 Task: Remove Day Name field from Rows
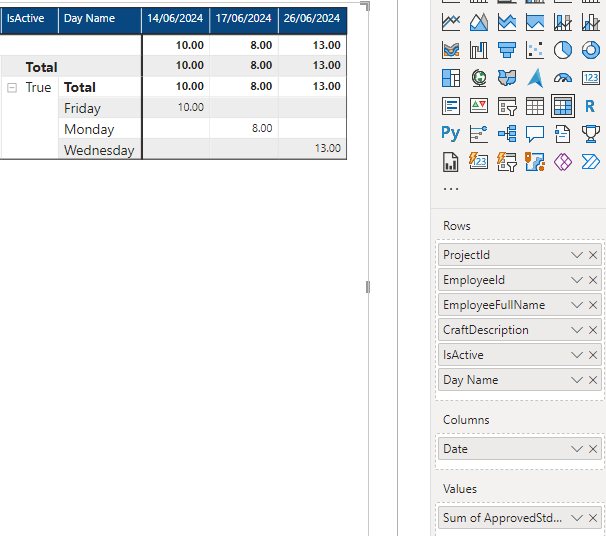593,380
